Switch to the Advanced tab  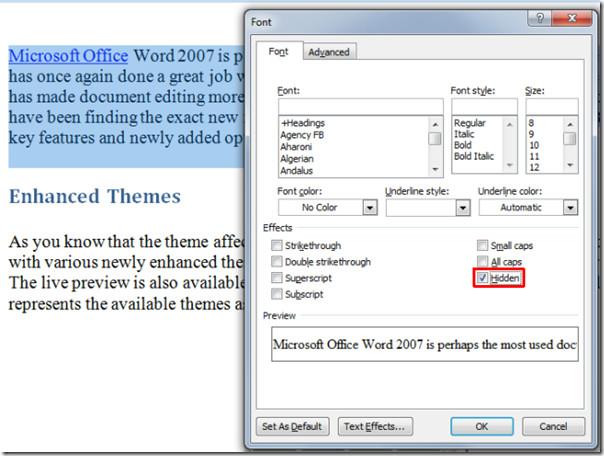coord(329,52)
